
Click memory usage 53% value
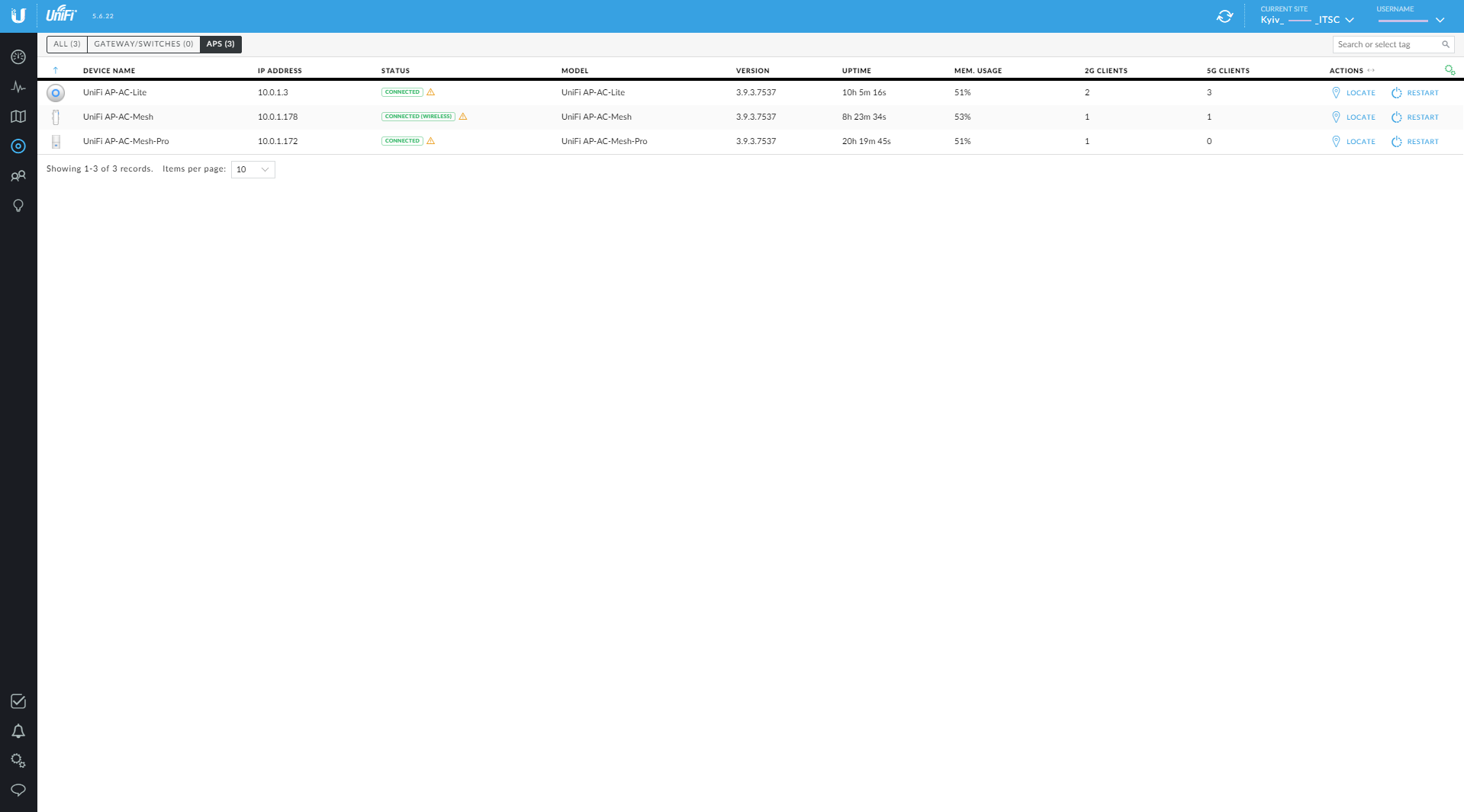click(x=963, y=117)
